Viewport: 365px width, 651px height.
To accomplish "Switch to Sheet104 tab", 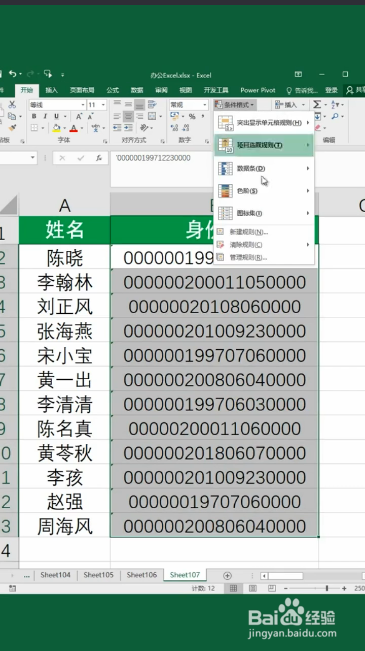I will click(x=55, y=575).
